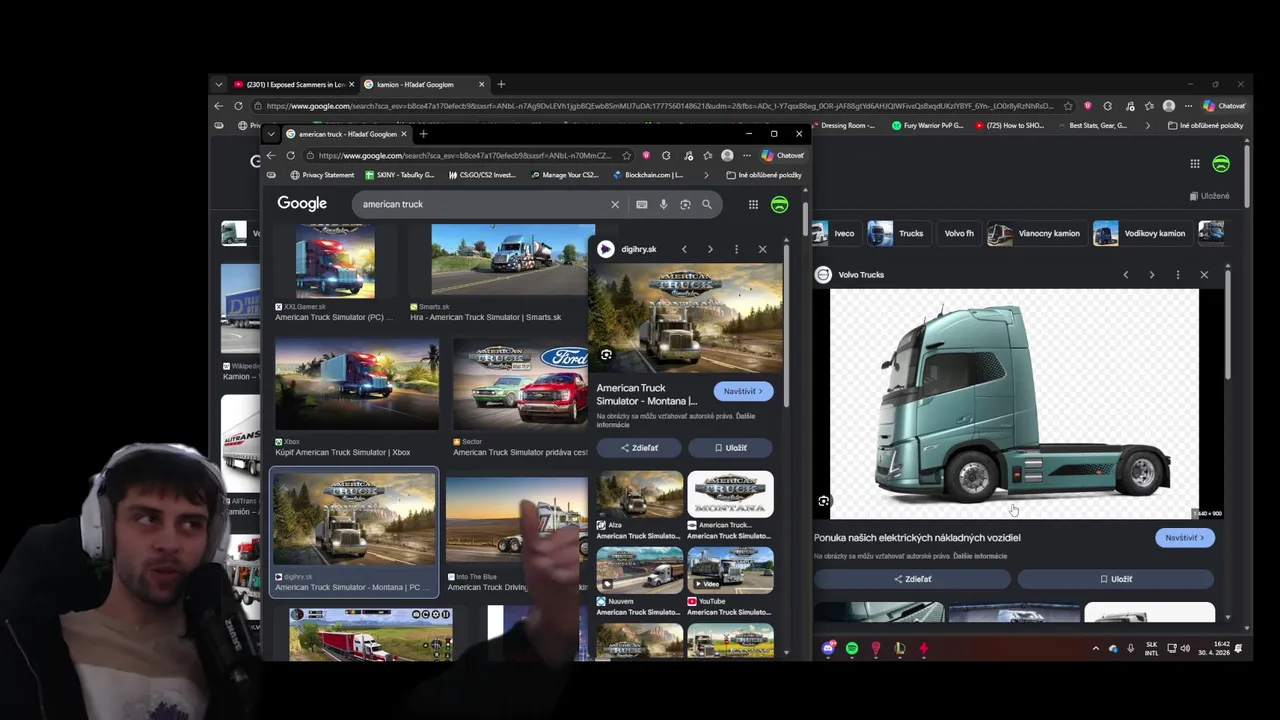This screenshot has height=720, width=1280.
Task: Open Google apps grid in kamion window
Action: (1195, 164)
